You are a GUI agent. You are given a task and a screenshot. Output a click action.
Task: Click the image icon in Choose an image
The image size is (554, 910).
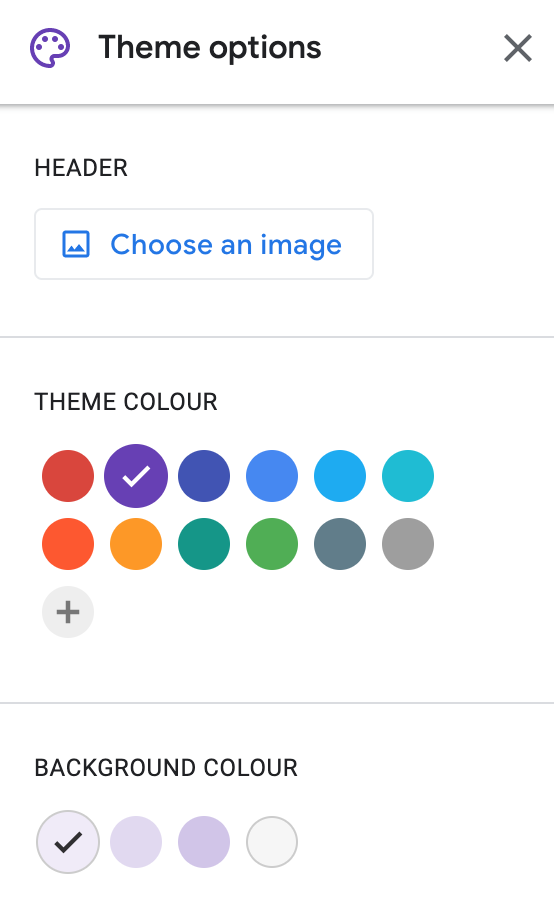(x=76, y=244)
